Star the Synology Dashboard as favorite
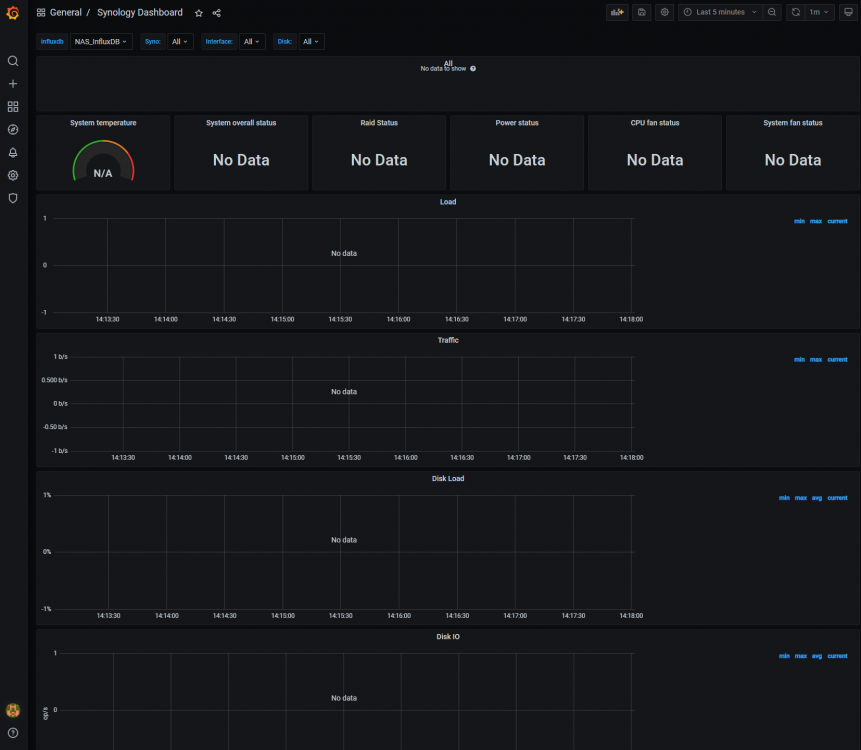Viewport: 861px width, 750px height. point(199,13)
